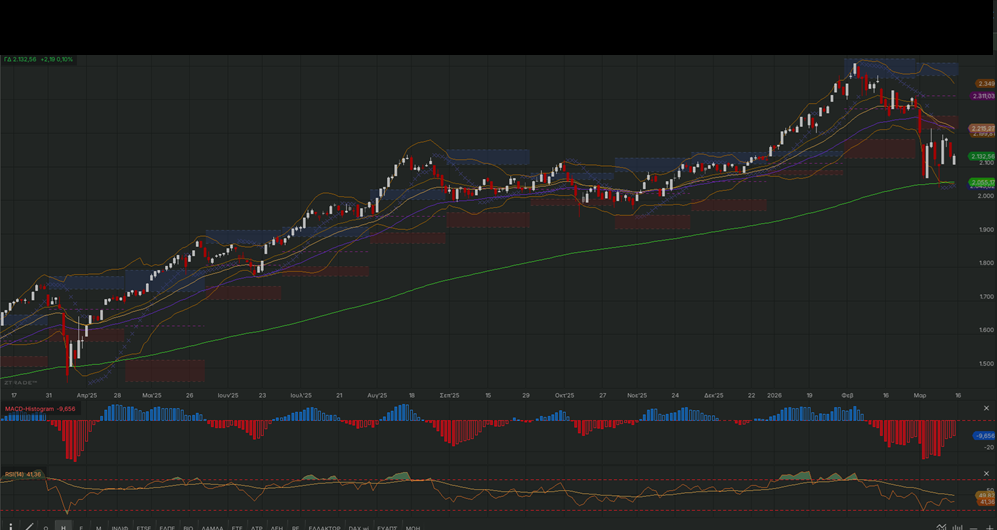This screenshot has width=997, height=530.
Task: Click the 'Σεπ'25' date label
Action: click(x=450, y=395)
